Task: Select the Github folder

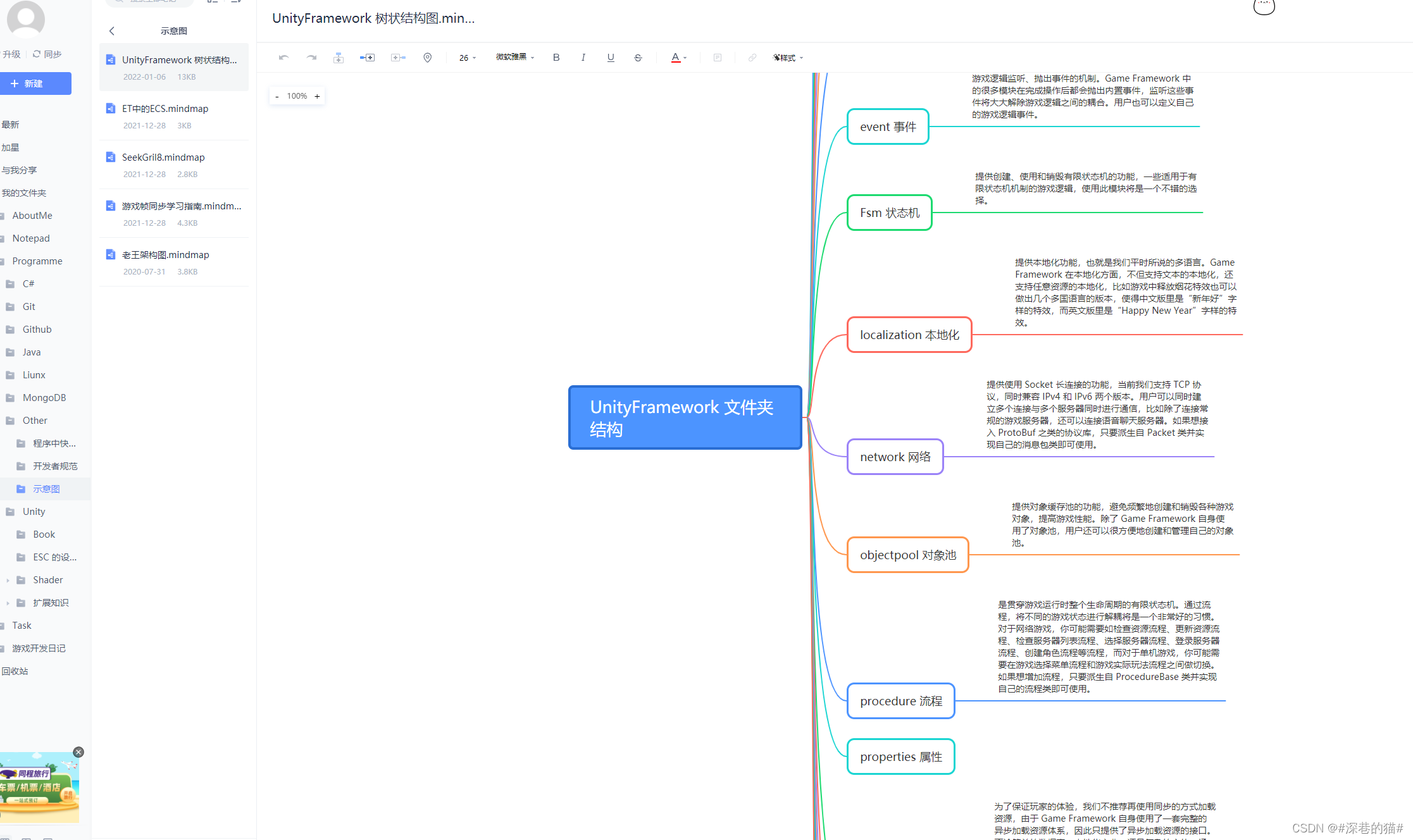Action: click(x=37, y=330)
